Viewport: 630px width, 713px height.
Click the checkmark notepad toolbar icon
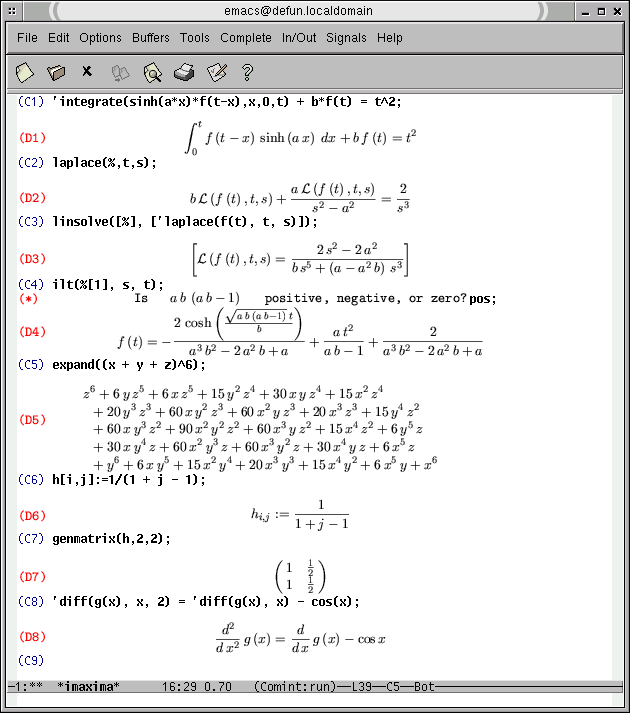pyautogui.click(x=216, y=72)
